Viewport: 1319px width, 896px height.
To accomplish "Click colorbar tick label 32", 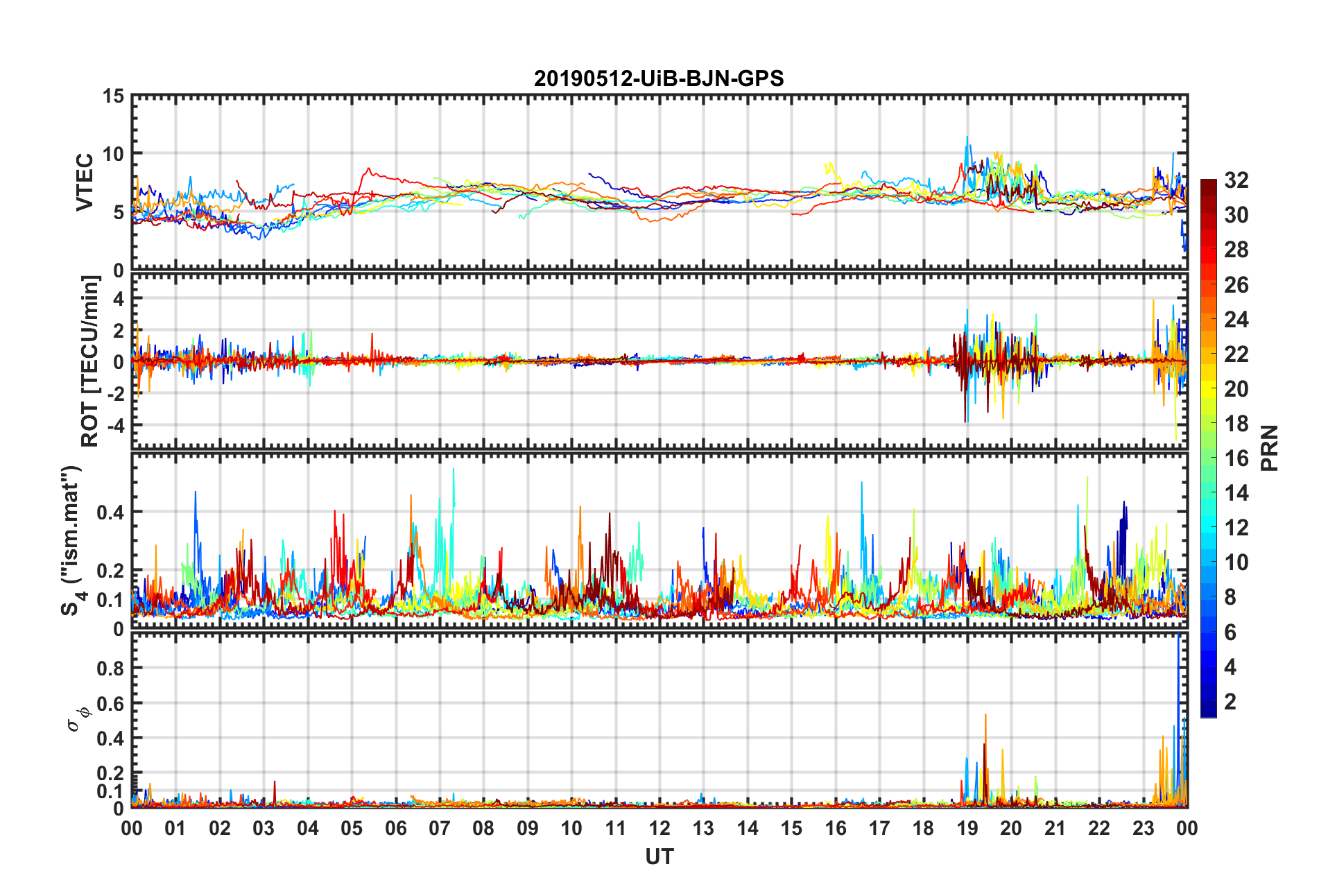I will (1236, 180).
